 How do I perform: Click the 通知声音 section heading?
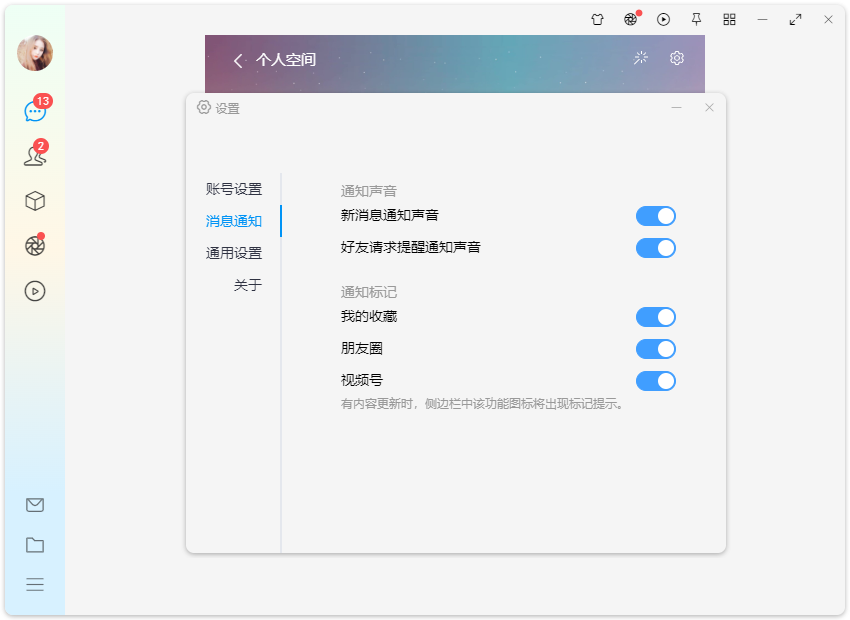click(369, 191)
